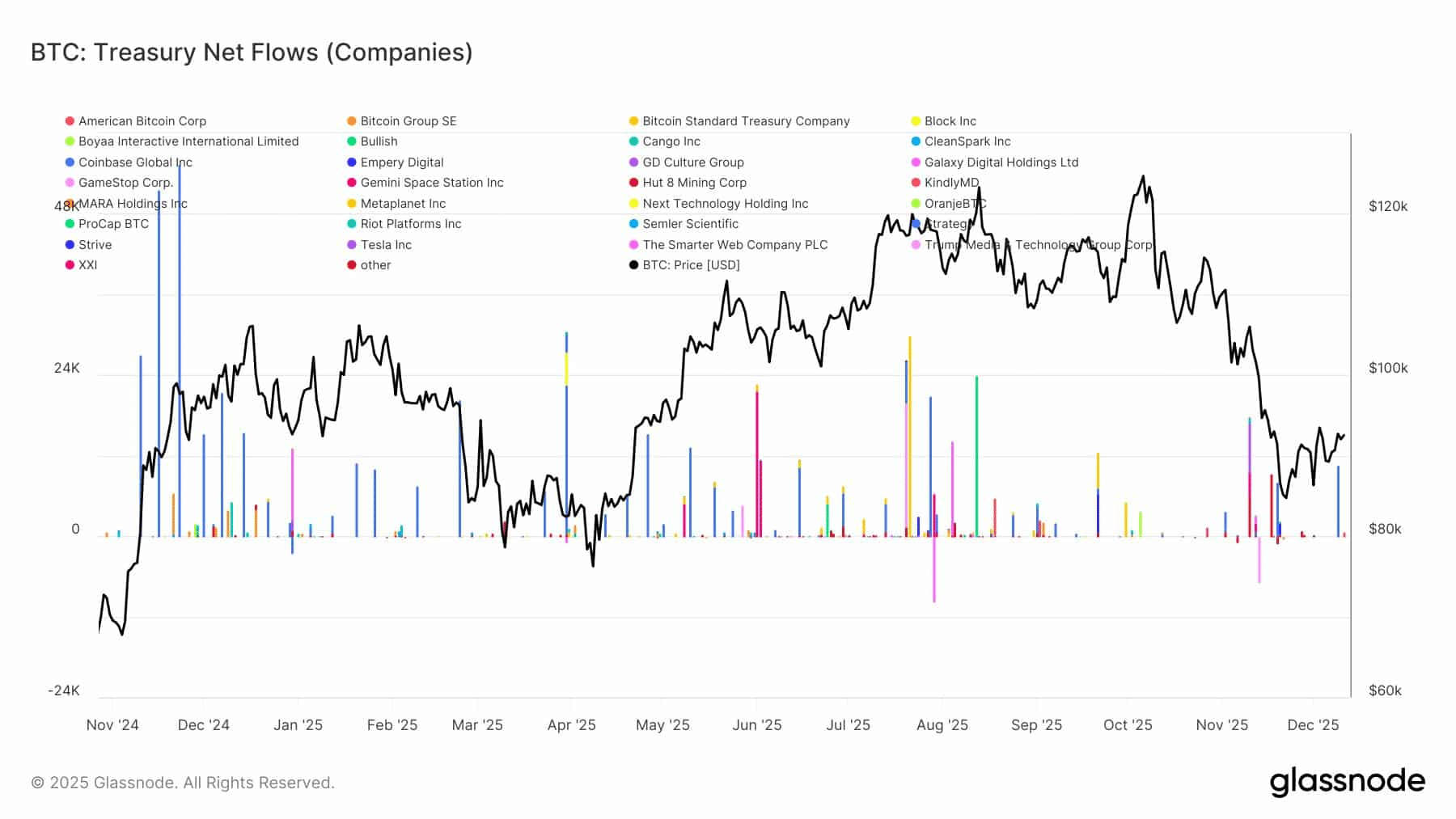This screenshot has width=1456, height=819.
Task: Toggle the Riot Platforms Inc legend entry
Action: click(x=410, y=224)
